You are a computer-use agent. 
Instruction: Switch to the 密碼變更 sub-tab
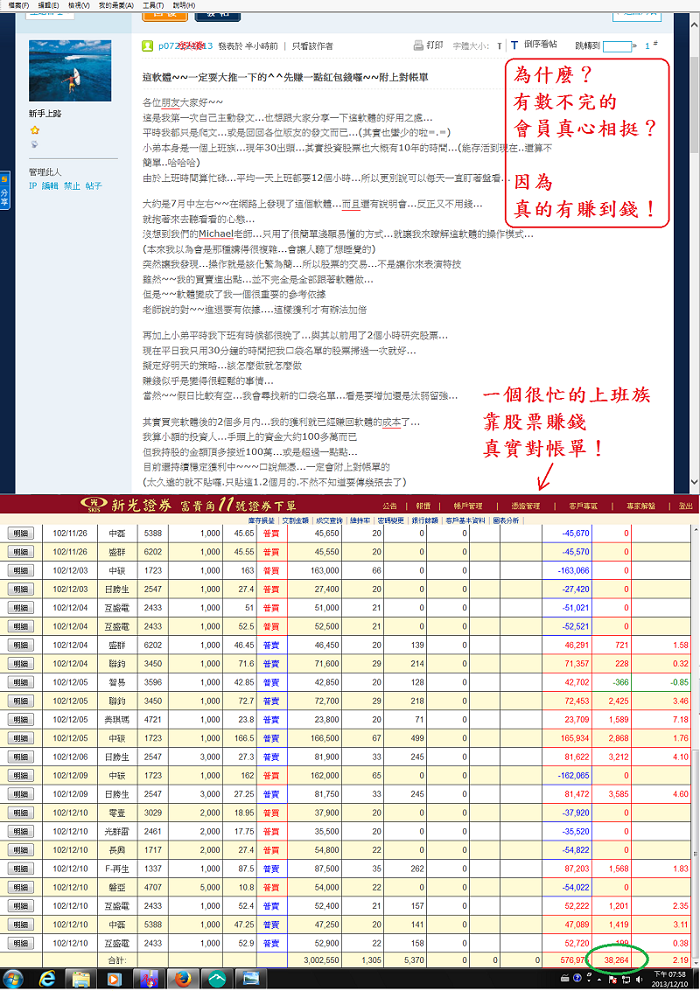tap(390, 521)
